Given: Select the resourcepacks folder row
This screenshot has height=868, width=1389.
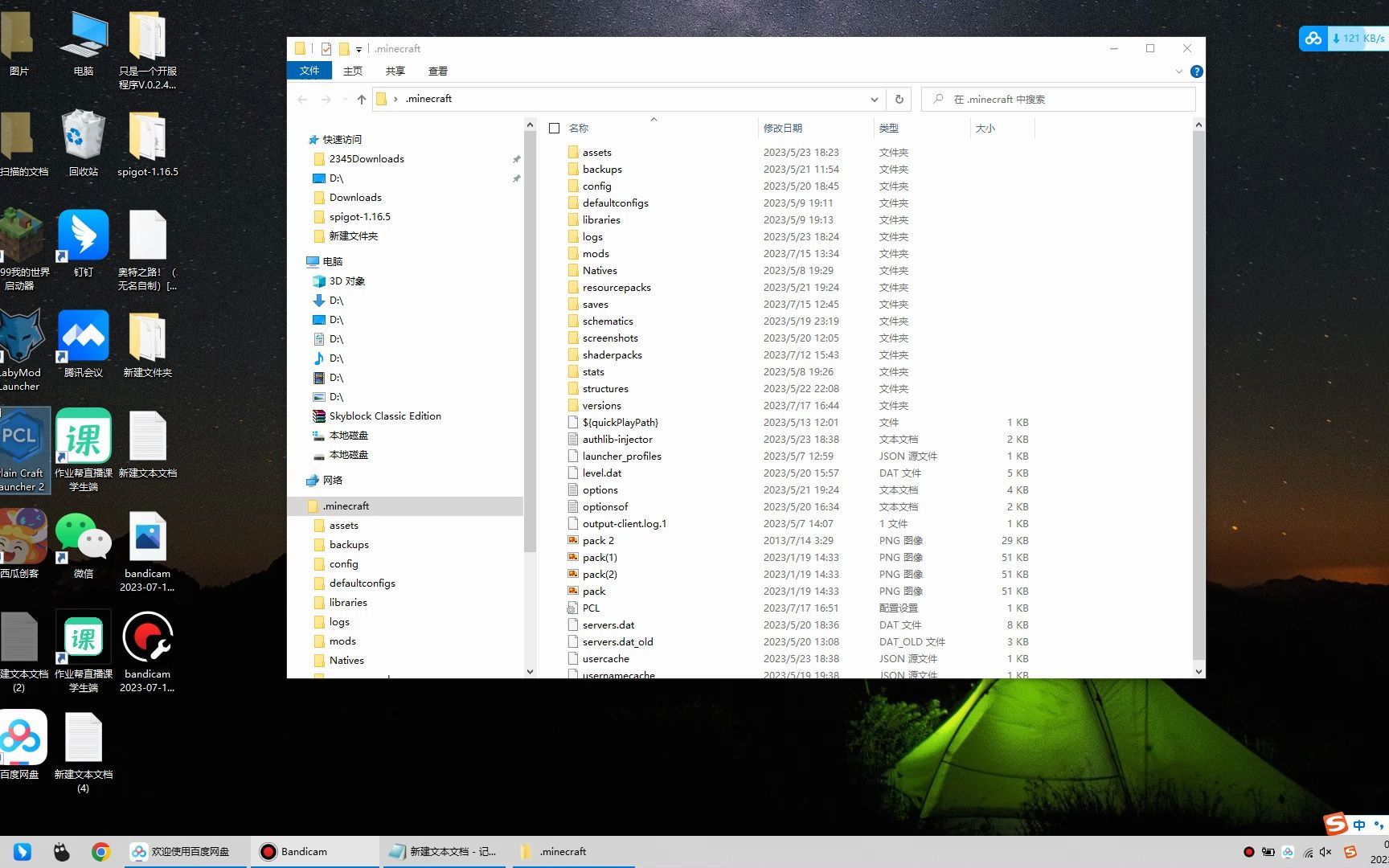Looking at the screenshot, I should [x=617, y=288].
